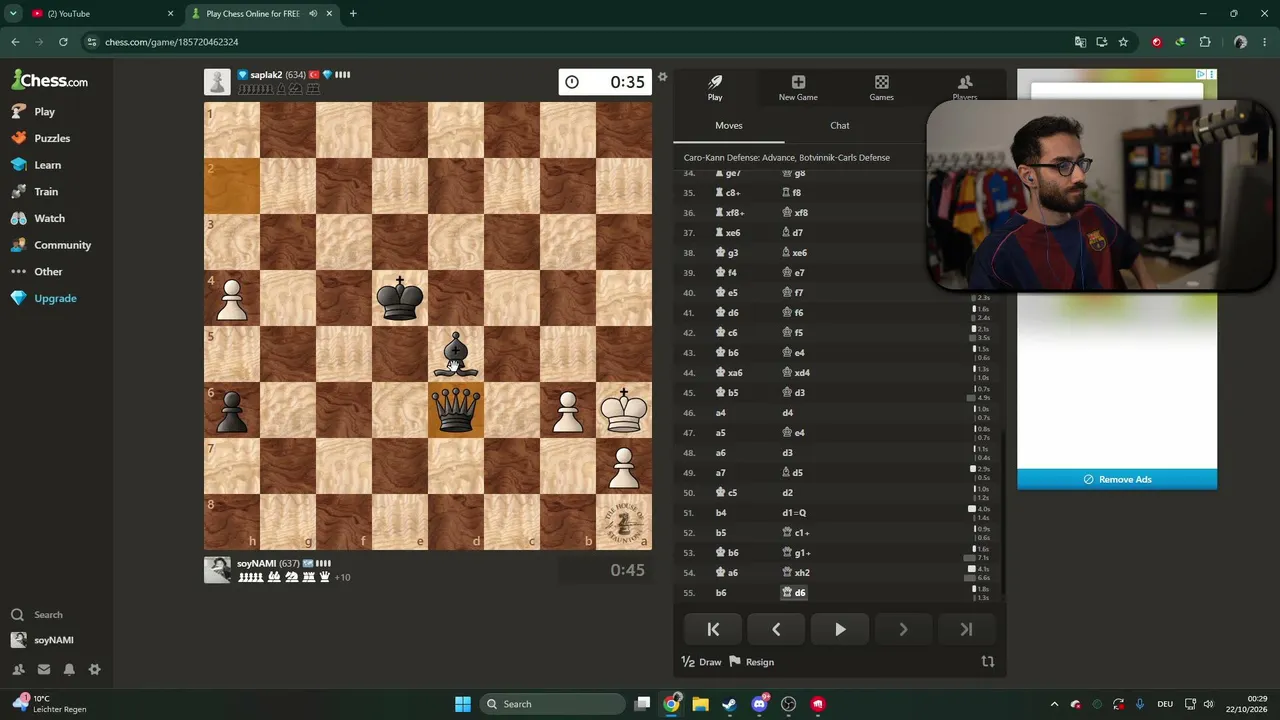The image size is (1280, 720).
Task: Open the friends icon at sidebar bottom
Action: [18, 670]
